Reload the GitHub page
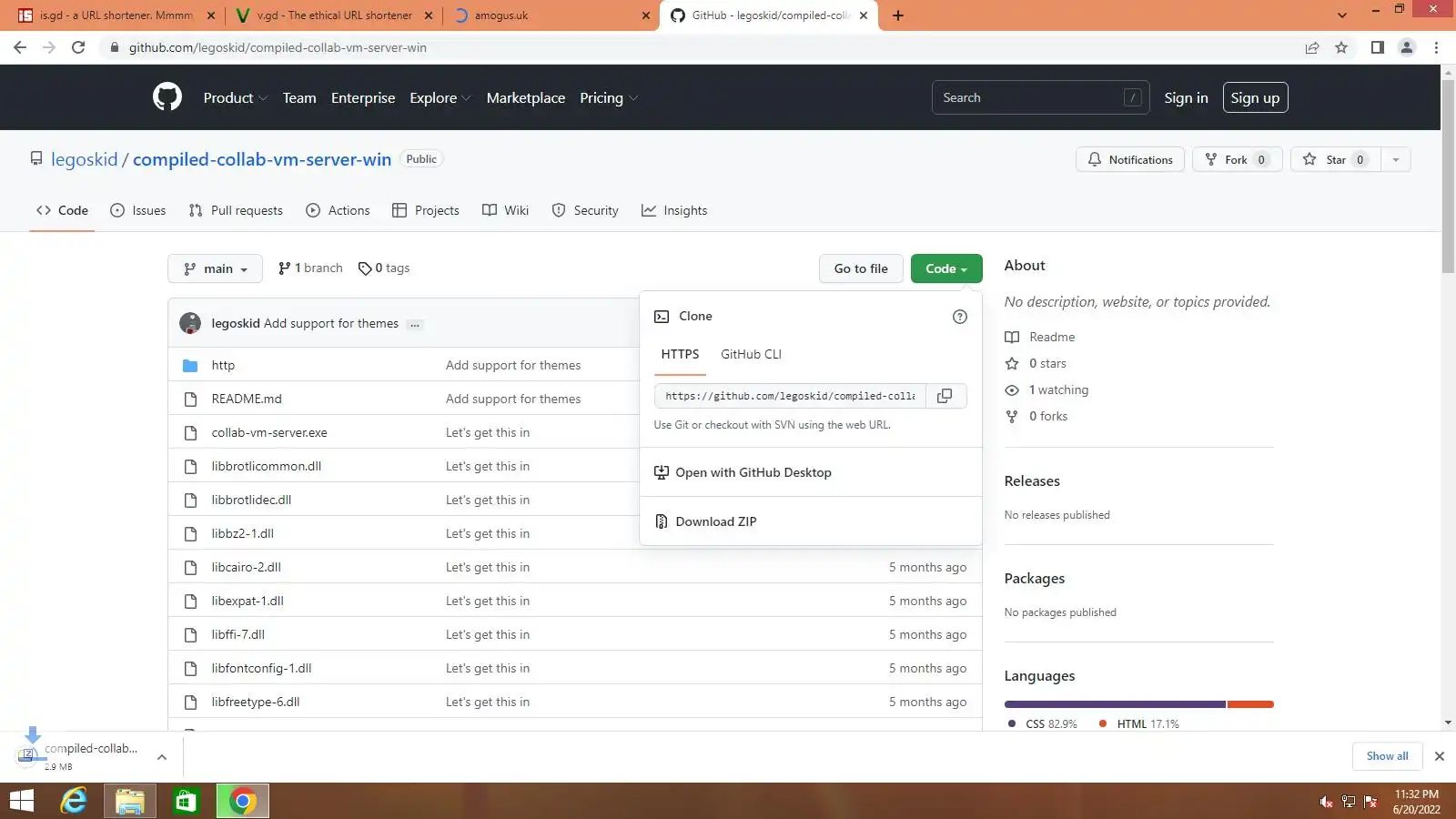Viewport: 1456px width, 819px height. [78, 47]
